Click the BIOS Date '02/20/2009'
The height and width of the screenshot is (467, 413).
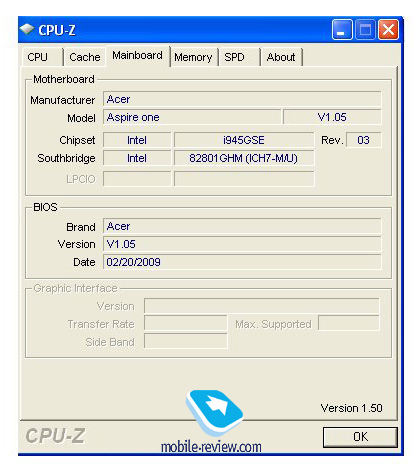pyautogui.click(x=242, y=262)
